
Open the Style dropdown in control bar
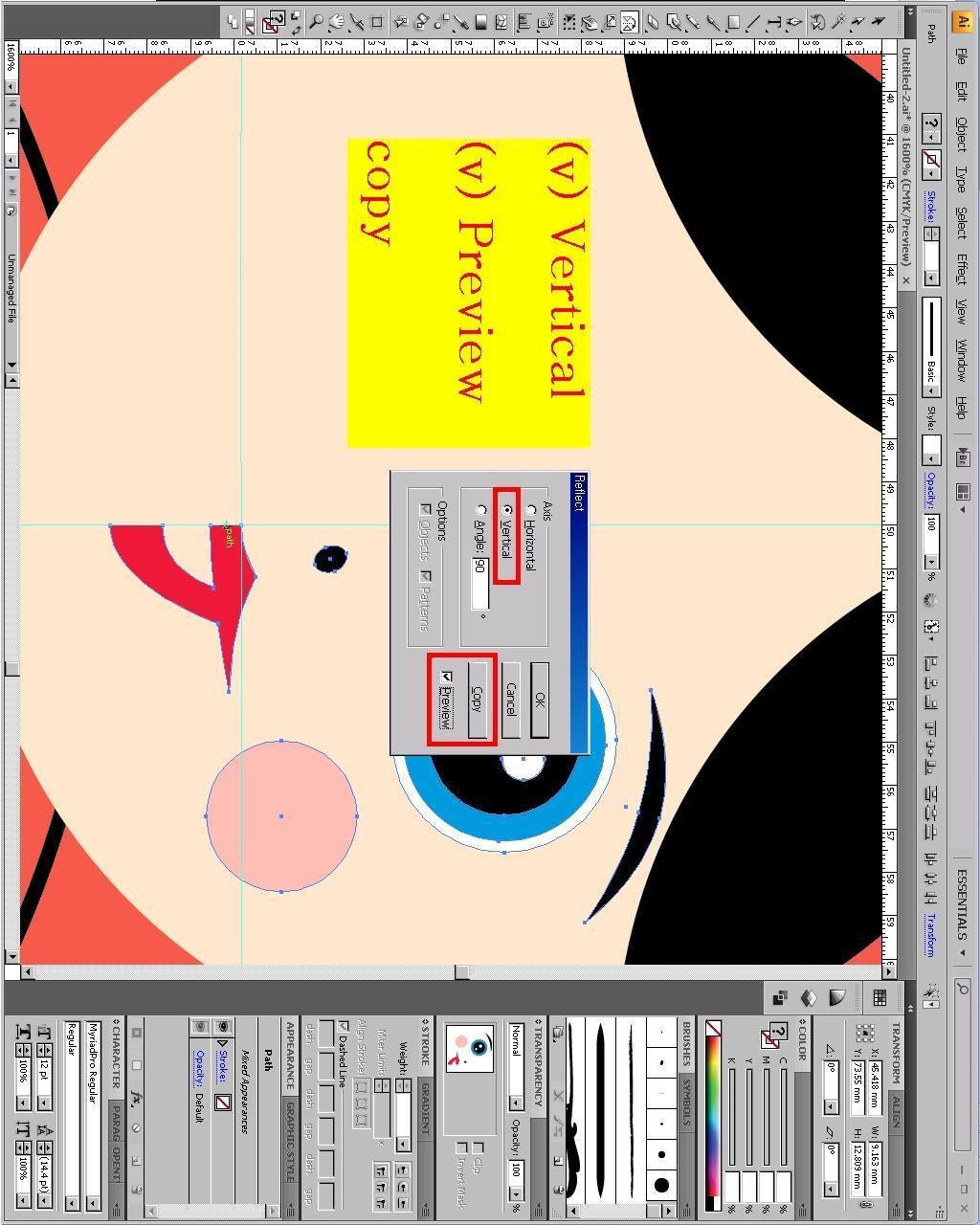click(930, 449)
